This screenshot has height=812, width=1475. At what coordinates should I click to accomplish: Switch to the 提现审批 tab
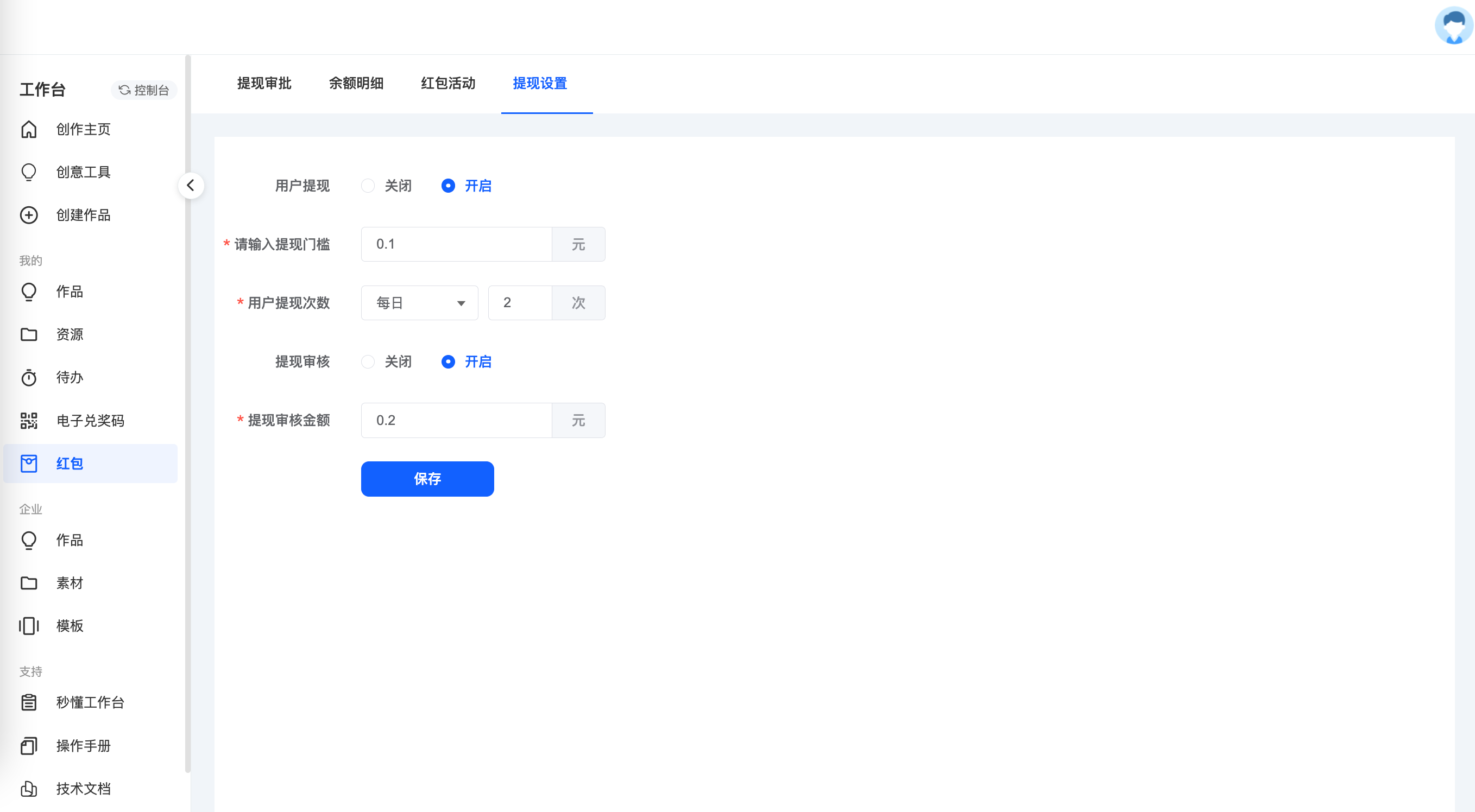coord(264,84)
